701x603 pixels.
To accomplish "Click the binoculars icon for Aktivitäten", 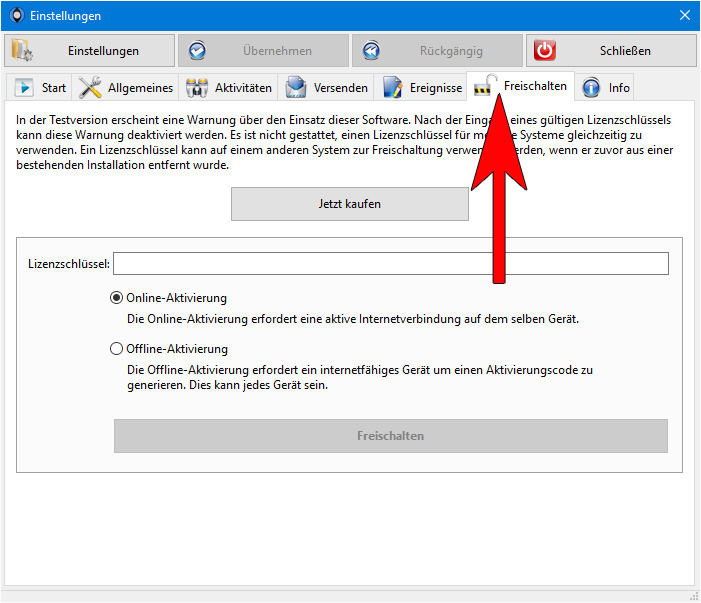I will pos(197,88).
